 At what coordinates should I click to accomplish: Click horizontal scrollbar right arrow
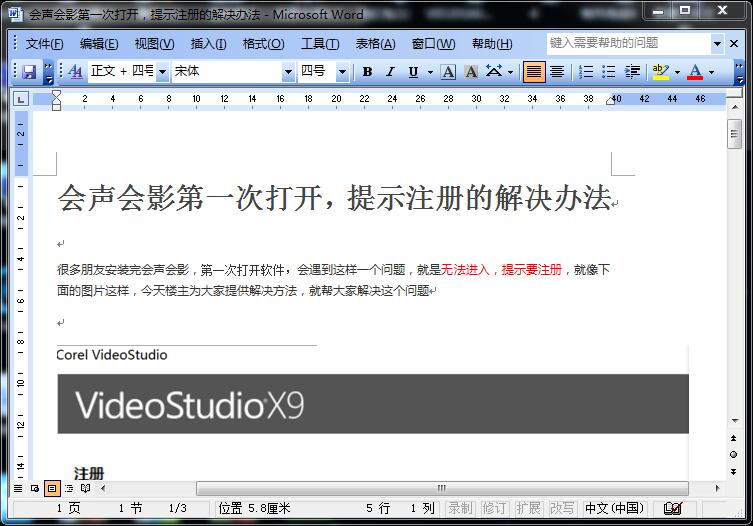[x=717, y=489]
